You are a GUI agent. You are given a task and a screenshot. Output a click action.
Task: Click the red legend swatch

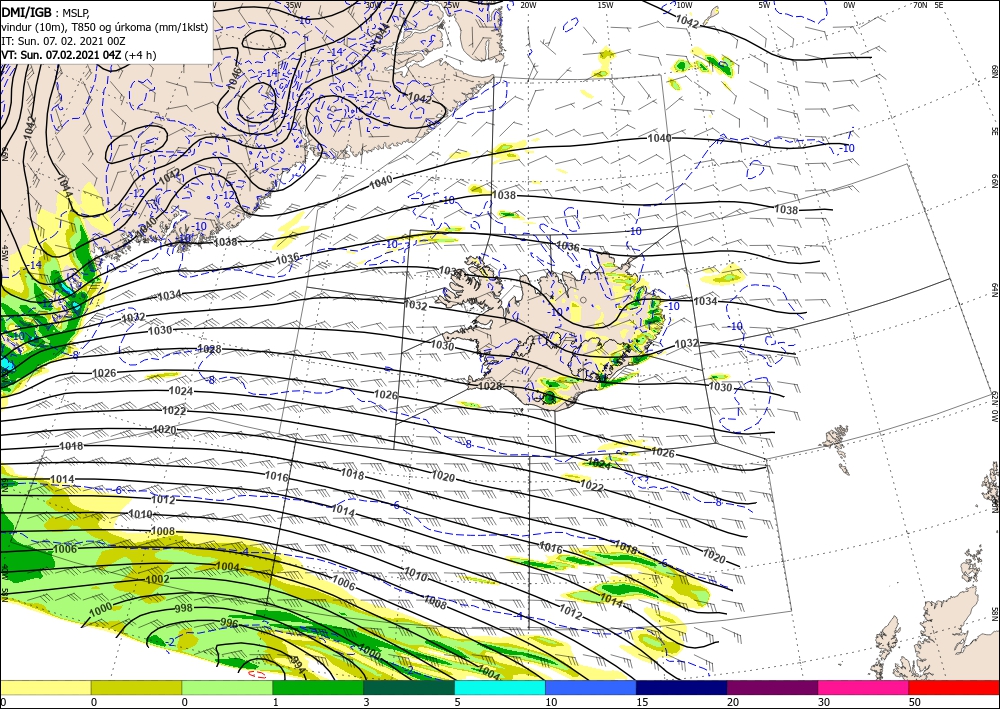point(954,687)
